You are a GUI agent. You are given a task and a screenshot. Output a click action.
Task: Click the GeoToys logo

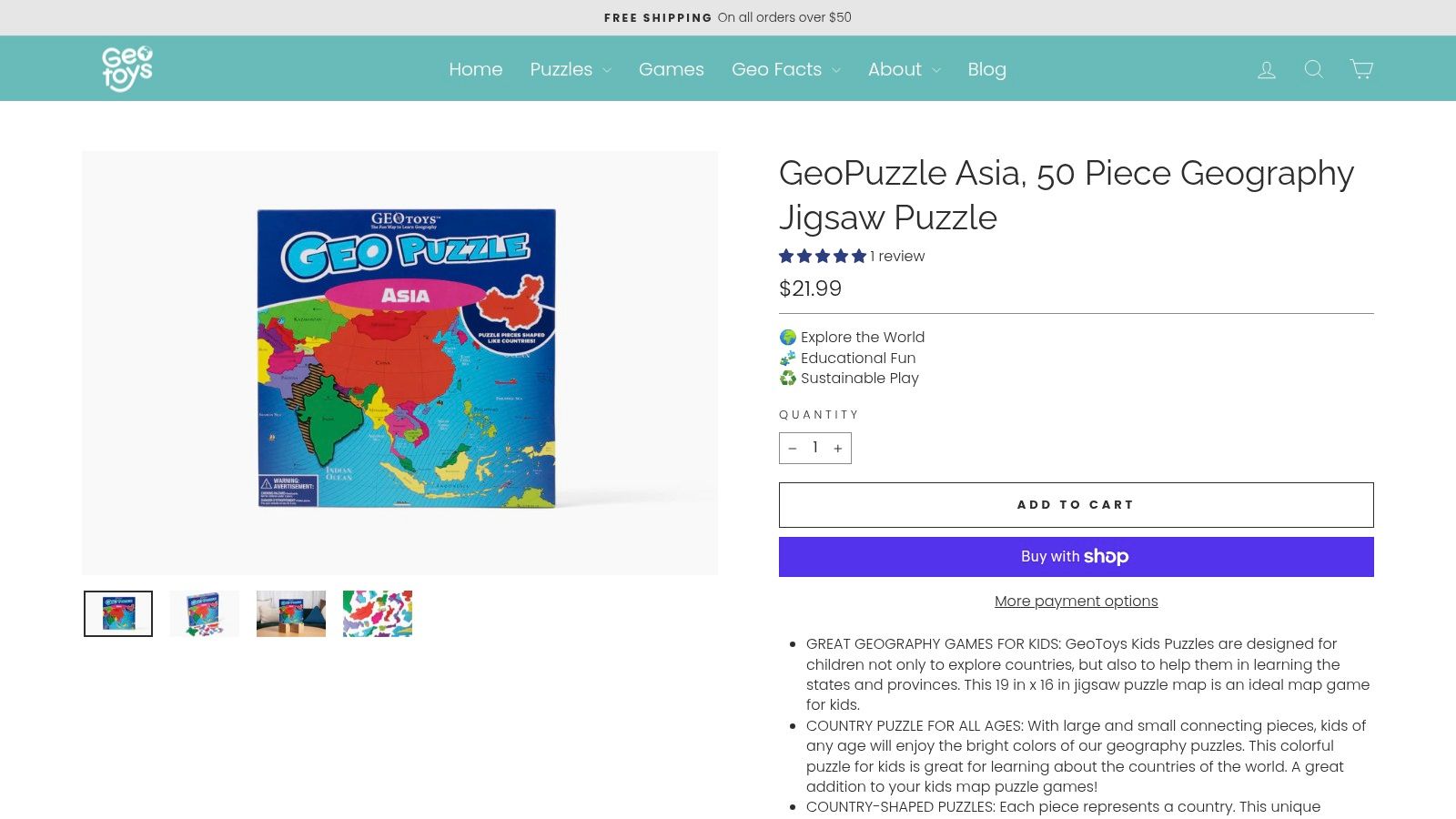[126, 67]
